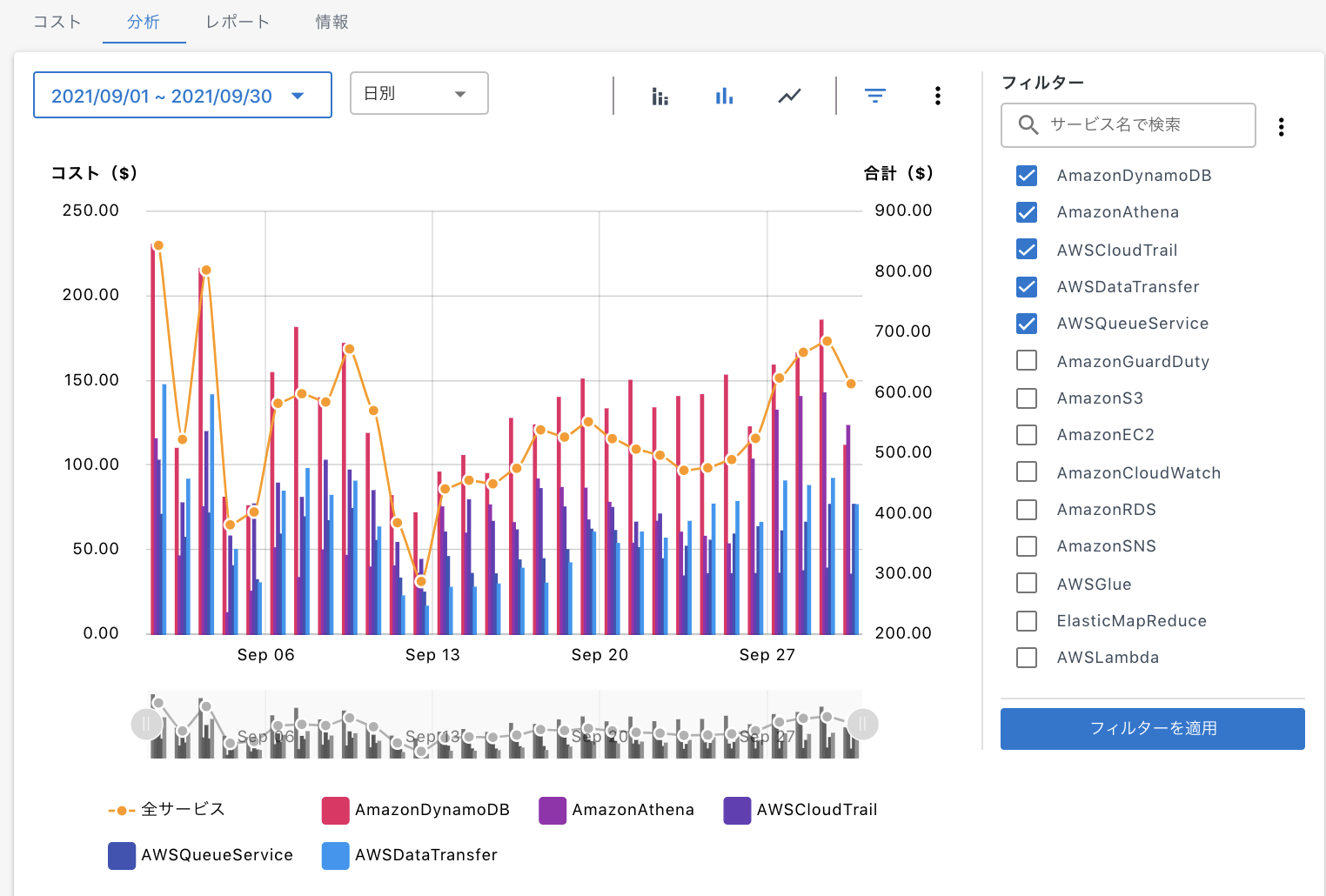This screenshot has height=896, width=1326.
Task: Click left handle of range slider
Action: pyautogui.click(x=146, y=724)
